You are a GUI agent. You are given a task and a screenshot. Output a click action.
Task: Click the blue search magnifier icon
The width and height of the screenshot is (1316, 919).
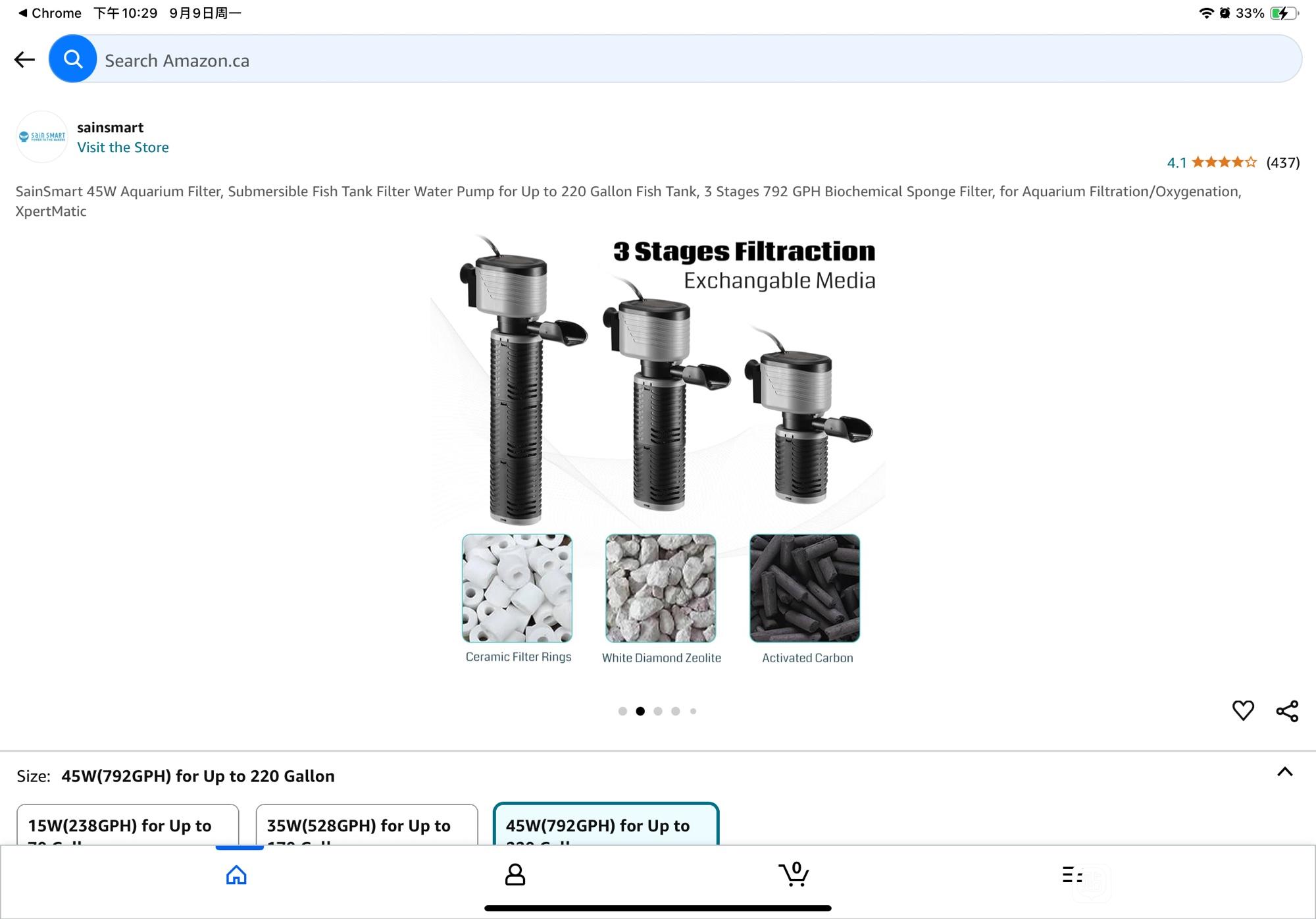point(73,59)
